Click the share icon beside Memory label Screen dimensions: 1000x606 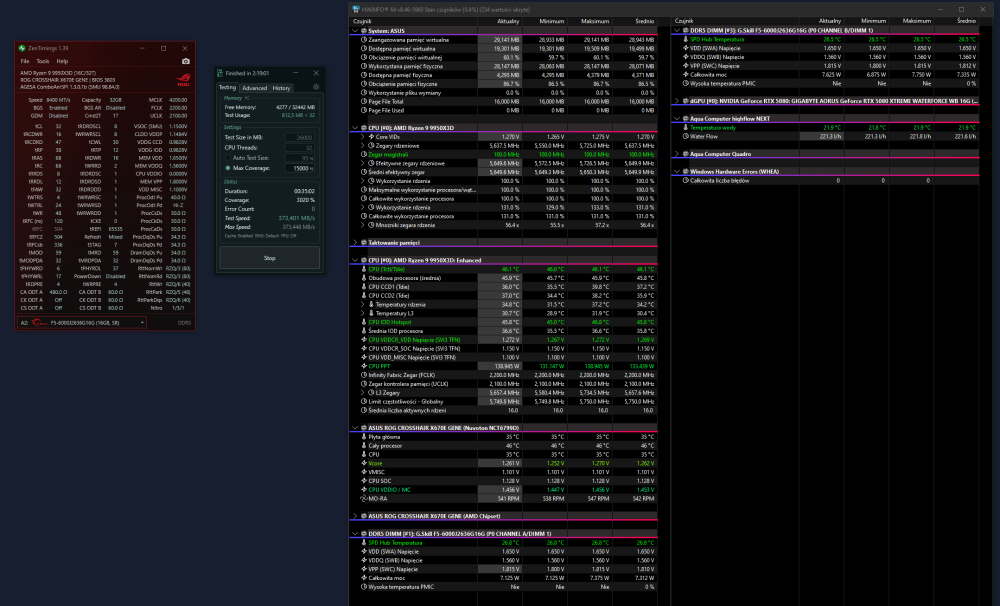[247, 98]
